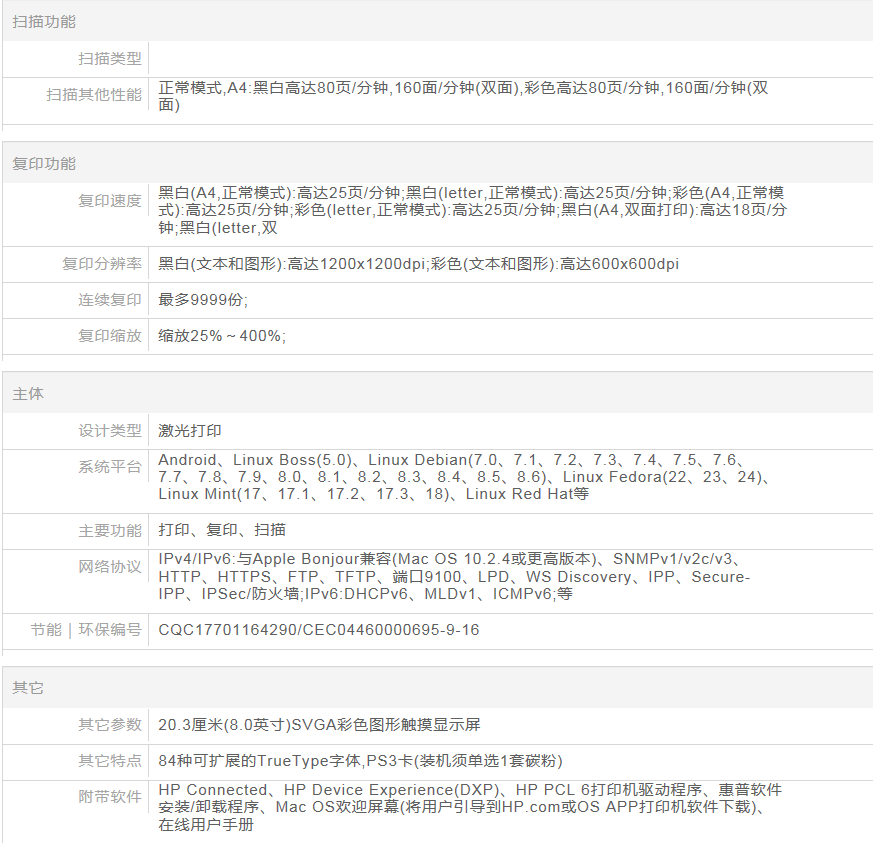Select the 复印速度 row label
This screenshot has width=873, height=843.
110,200
